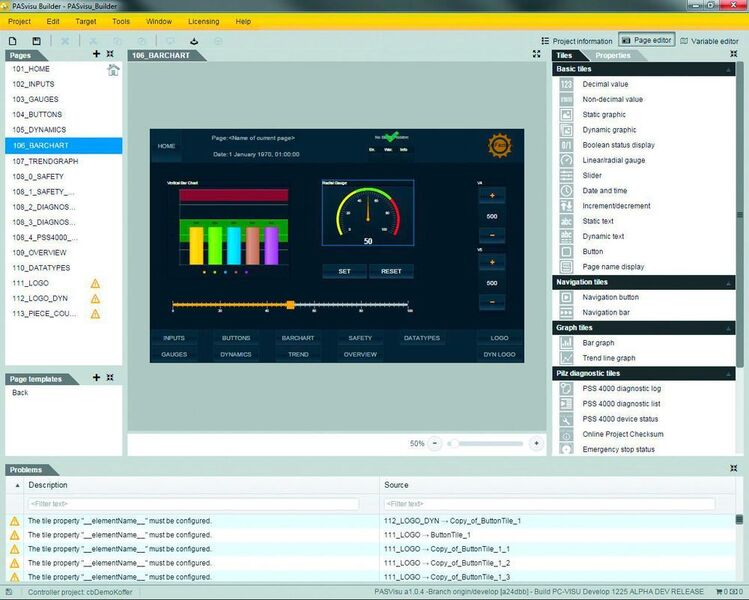Select the Boolean status display tile icon
The image size is (749, 600).
pos(566,145)
